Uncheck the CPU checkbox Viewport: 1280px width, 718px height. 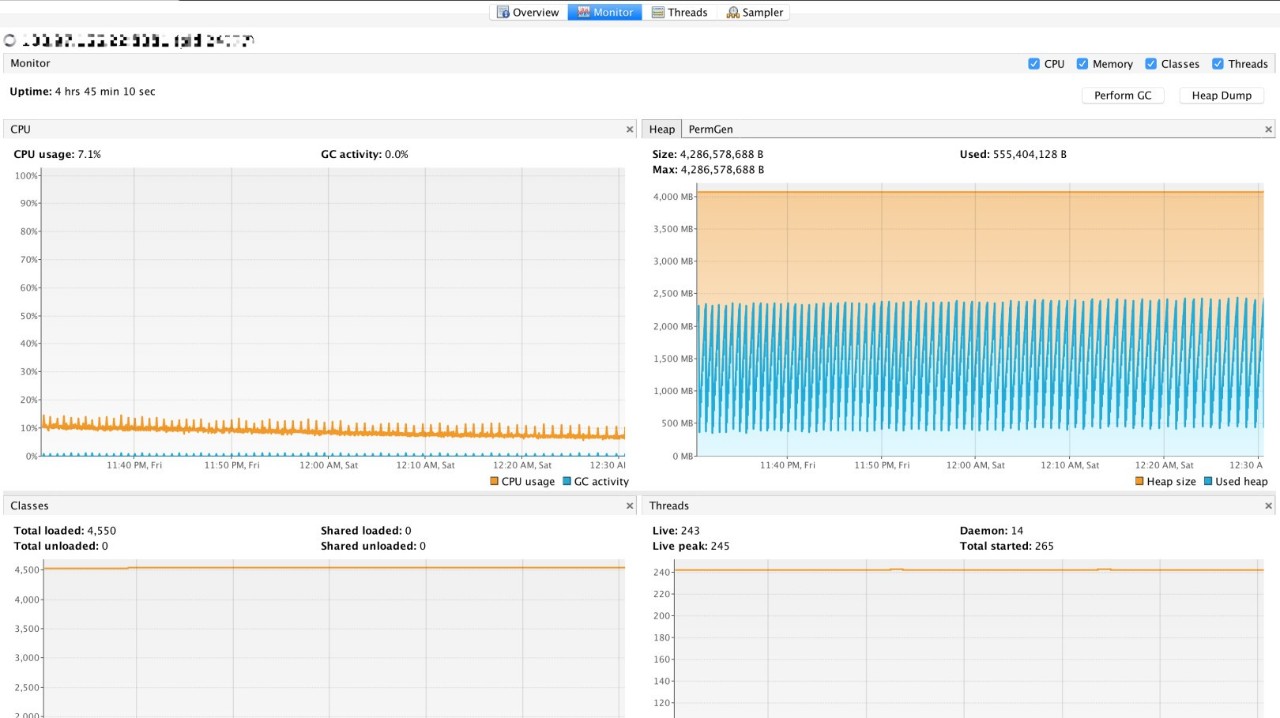pos(1034,64)
